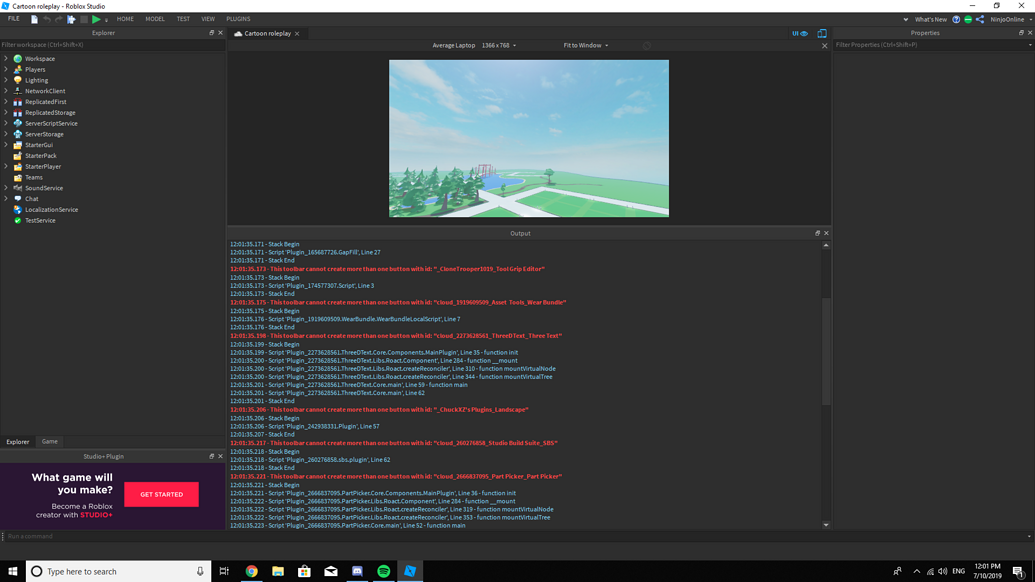This screenshot has width=1035, height=582.
Task: Click the green Play button to test the game
Action: (x=95, y=18)
